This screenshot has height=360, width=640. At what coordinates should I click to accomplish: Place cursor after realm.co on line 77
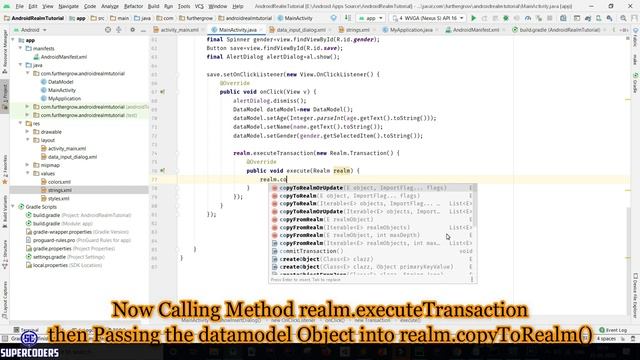point(287,180)
